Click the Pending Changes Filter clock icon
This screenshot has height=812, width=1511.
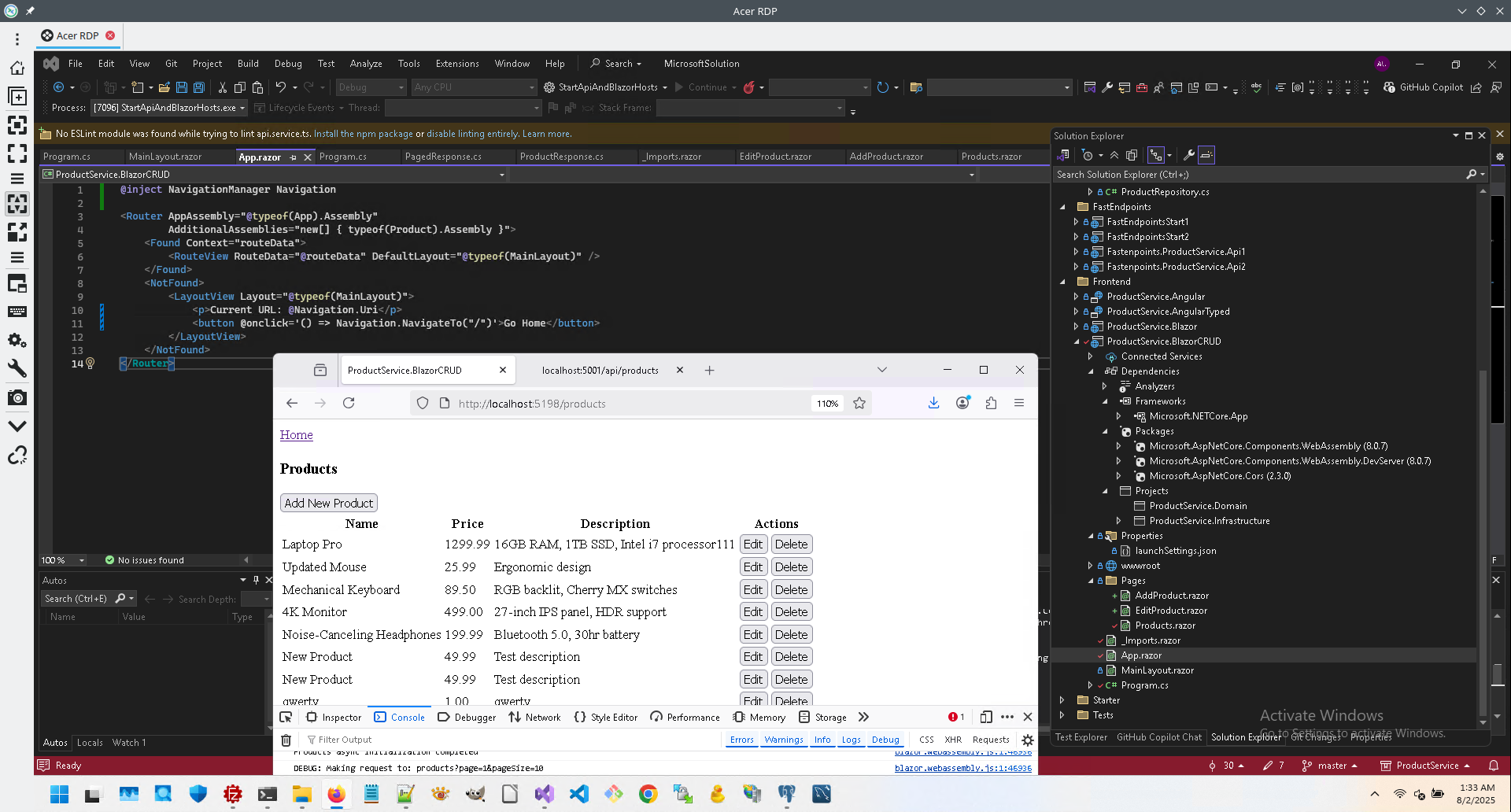(x=1088, y=155)
